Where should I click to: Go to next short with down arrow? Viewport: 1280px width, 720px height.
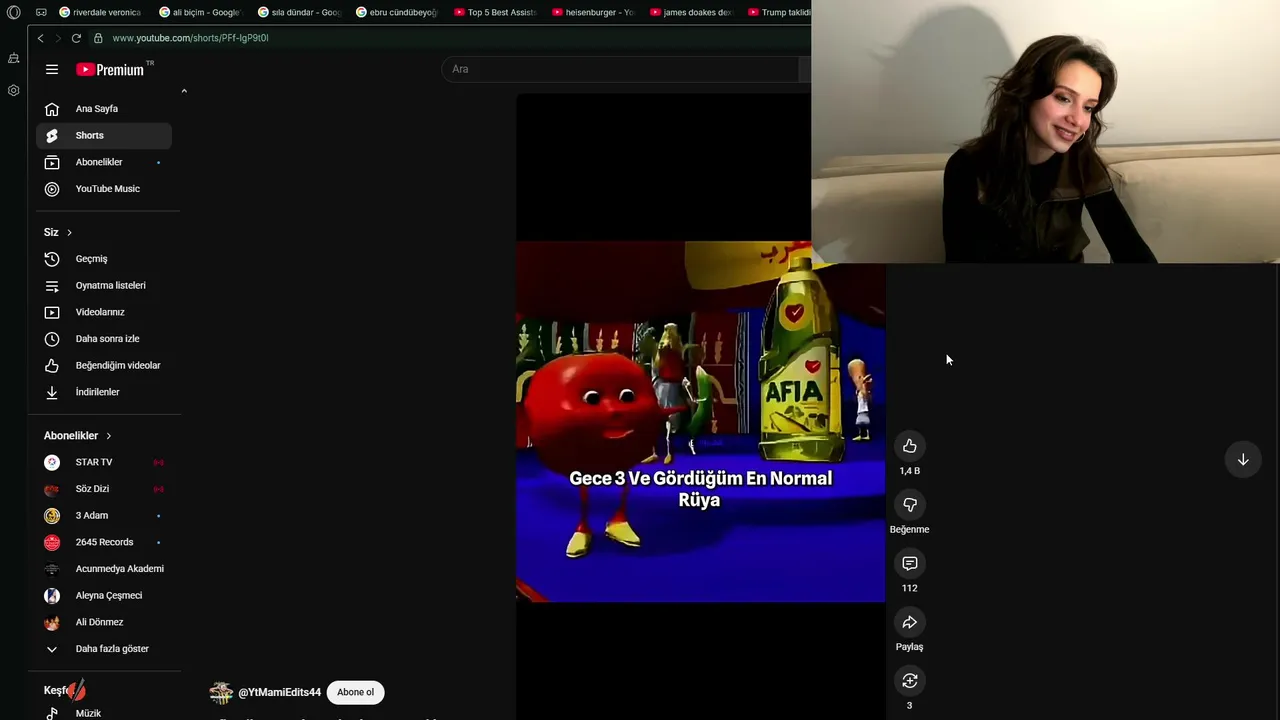pyautogui.click(x=1243, y=460)
